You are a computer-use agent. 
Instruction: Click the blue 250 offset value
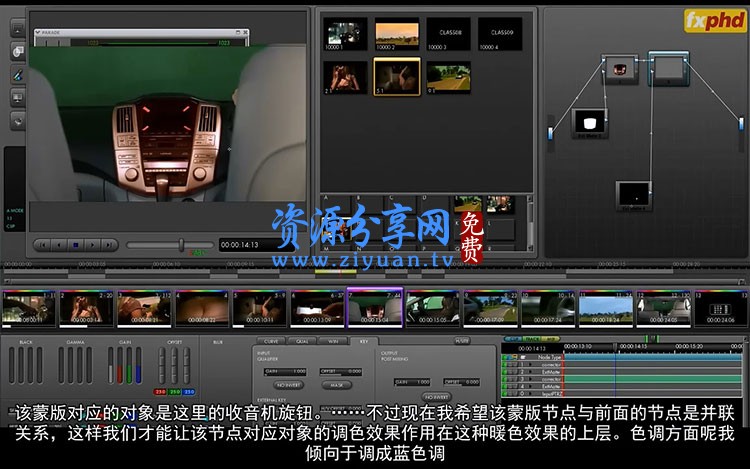click(189, 392)
